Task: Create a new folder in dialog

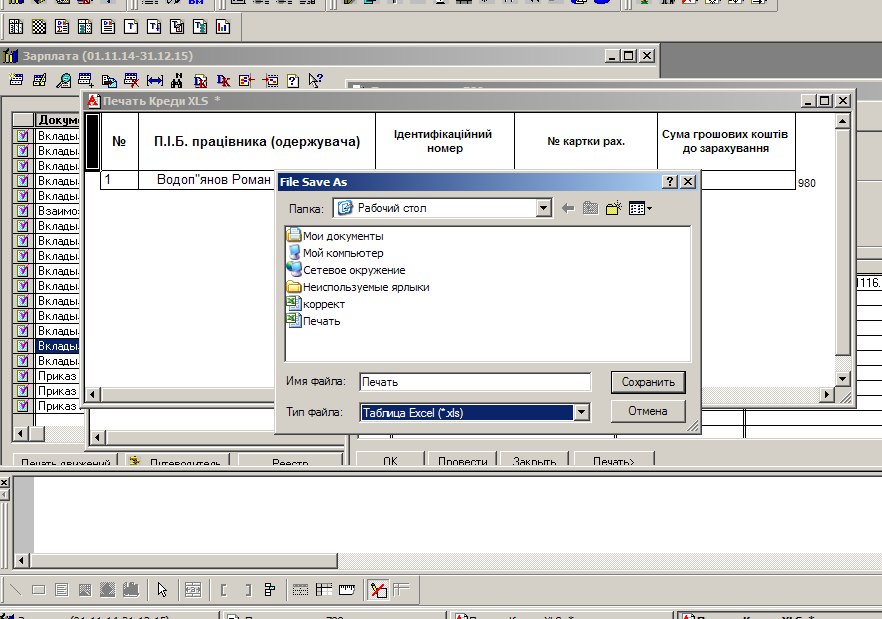Action: 613,208
